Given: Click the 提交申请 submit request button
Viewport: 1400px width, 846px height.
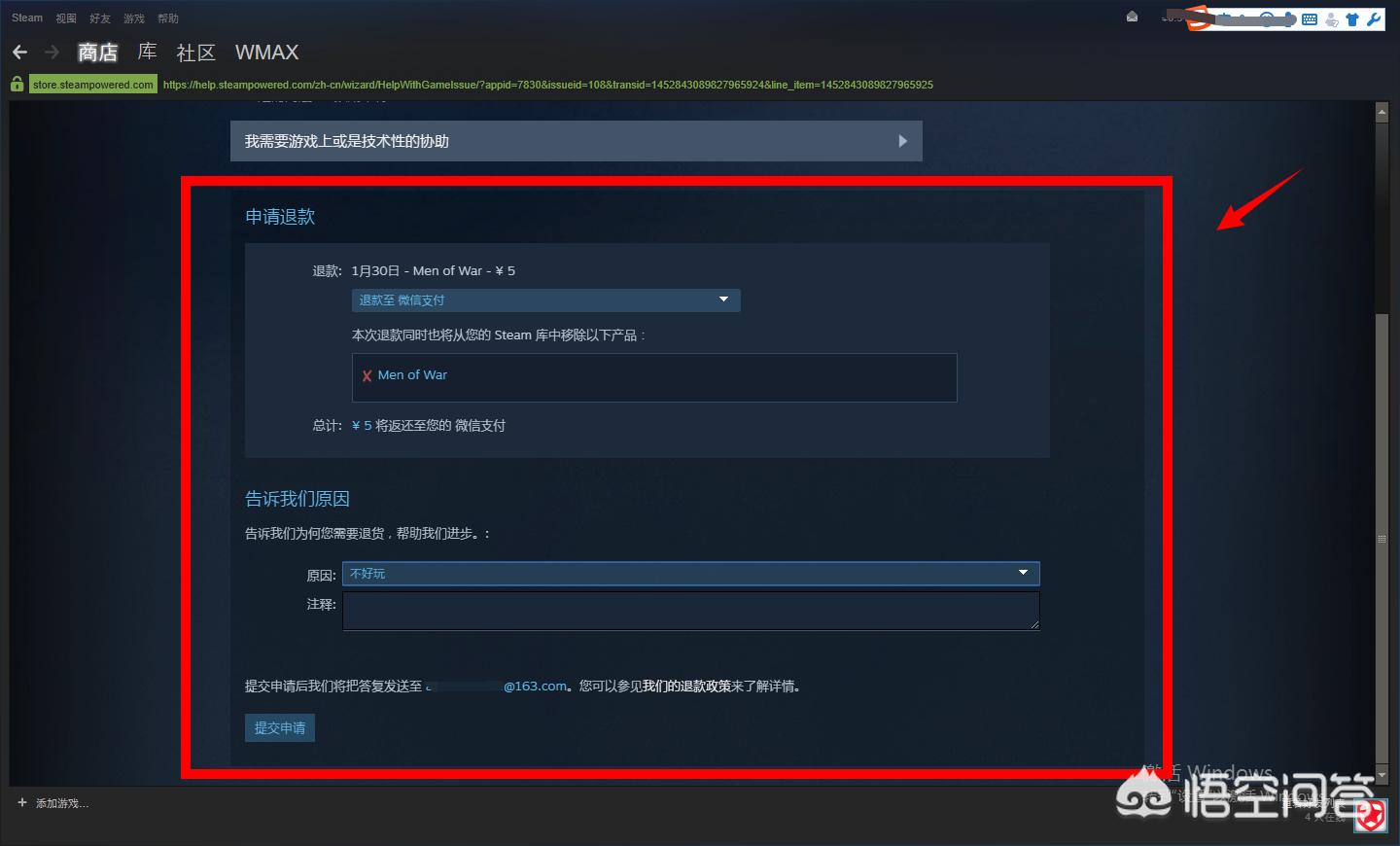Looking at the screenshot, I should (x=280, y=727).
